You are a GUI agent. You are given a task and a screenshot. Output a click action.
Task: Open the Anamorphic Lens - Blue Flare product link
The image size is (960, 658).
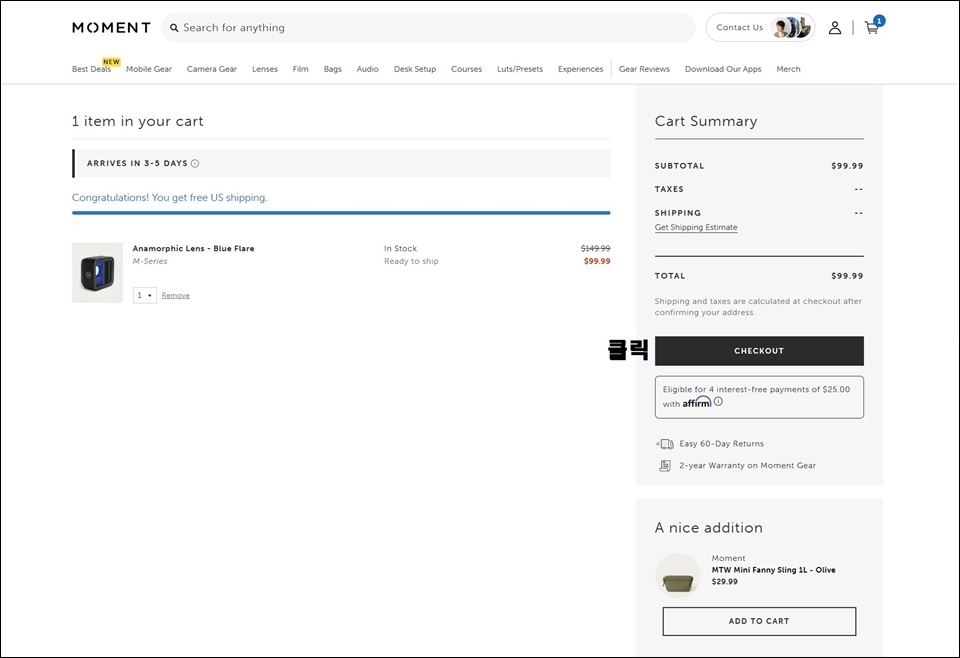[x=193, y=249]
